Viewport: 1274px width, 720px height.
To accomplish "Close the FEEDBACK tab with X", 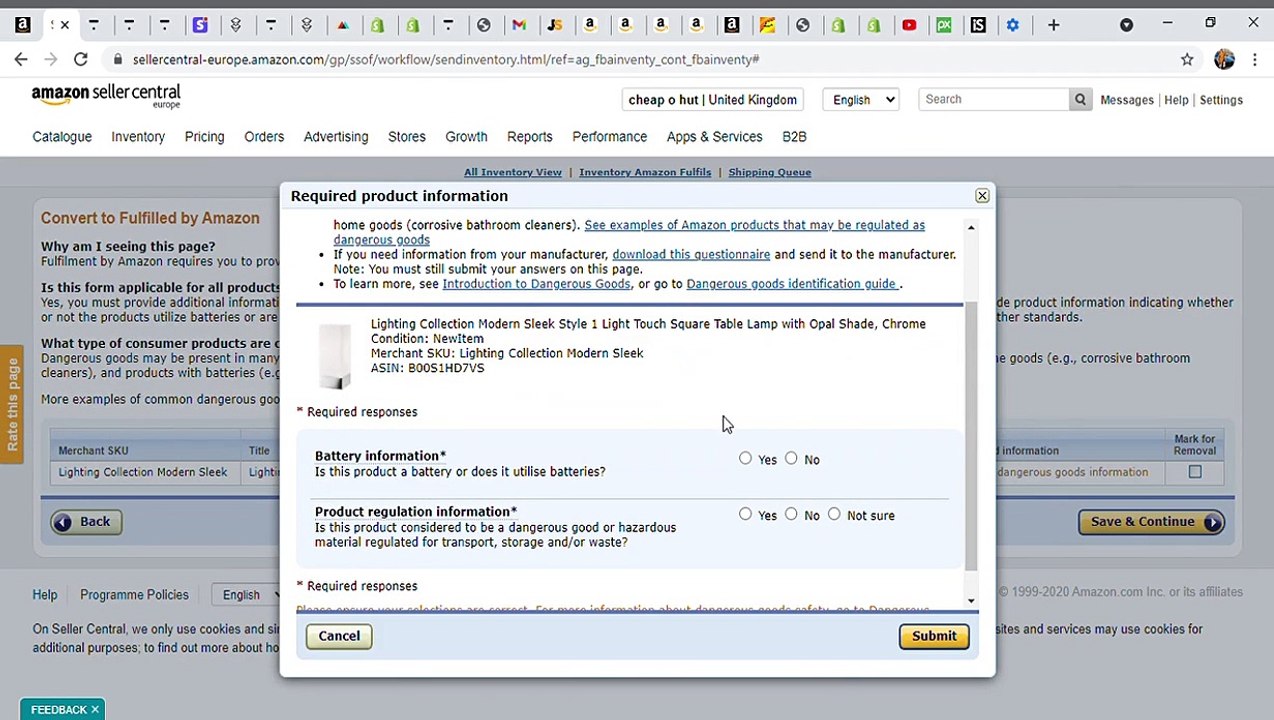I will point(95,710).
